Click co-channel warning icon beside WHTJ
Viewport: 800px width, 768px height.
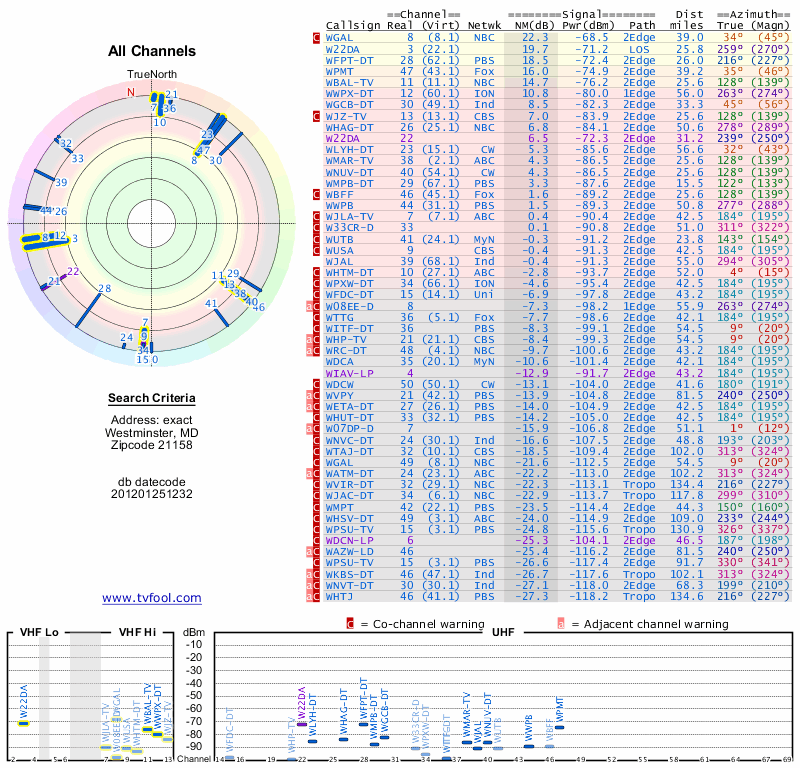coord(317,596)
